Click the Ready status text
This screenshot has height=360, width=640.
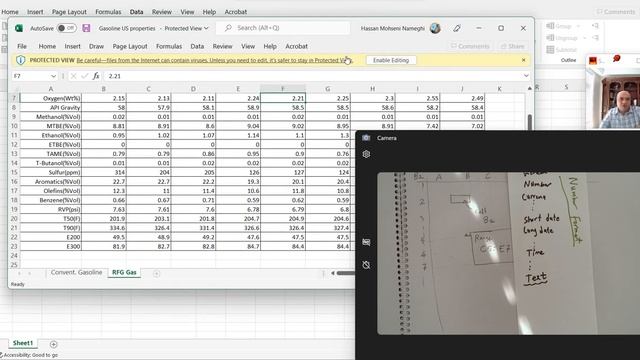click(18, 284)
